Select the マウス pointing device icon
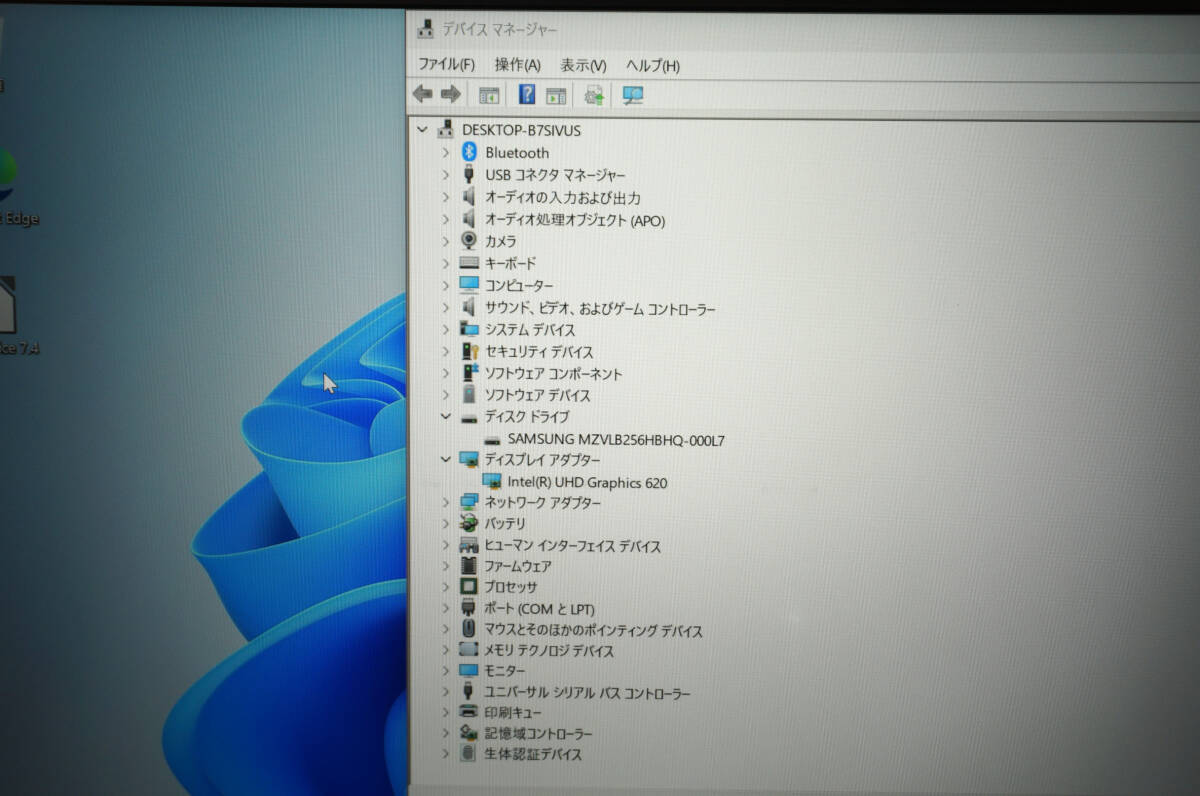This screenshot has width=1200, height=796. (469, 630)
